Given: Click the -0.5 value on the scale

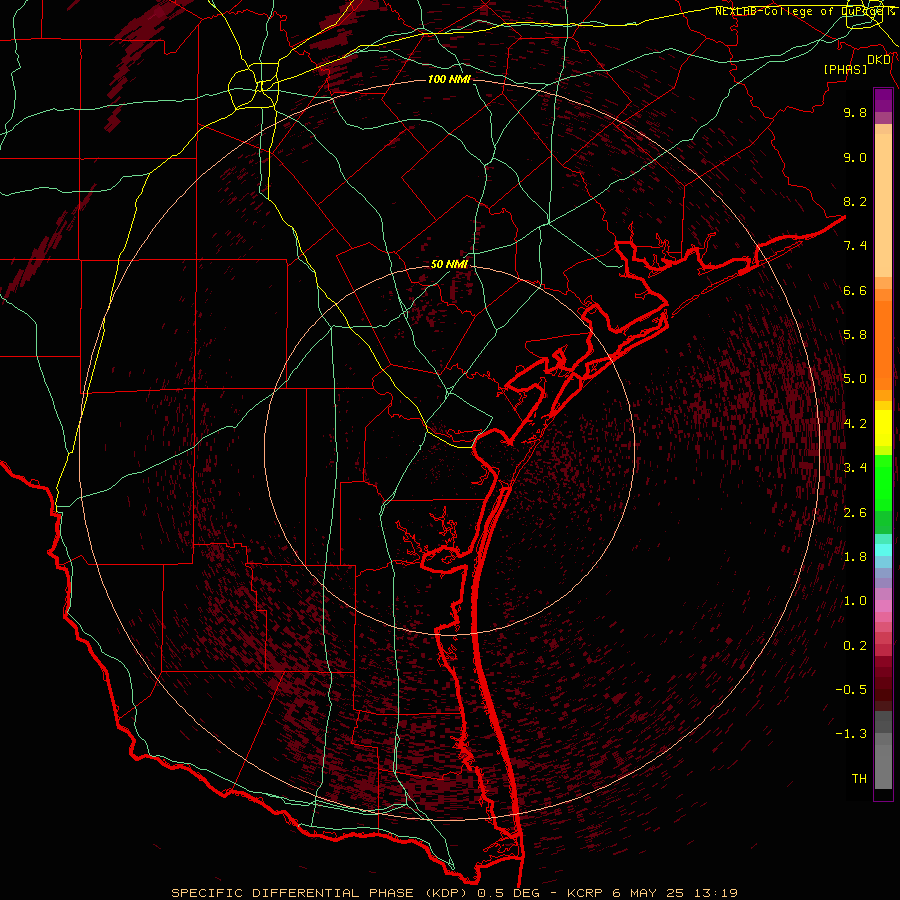Looking at the screenshot, I should point(851,690).
